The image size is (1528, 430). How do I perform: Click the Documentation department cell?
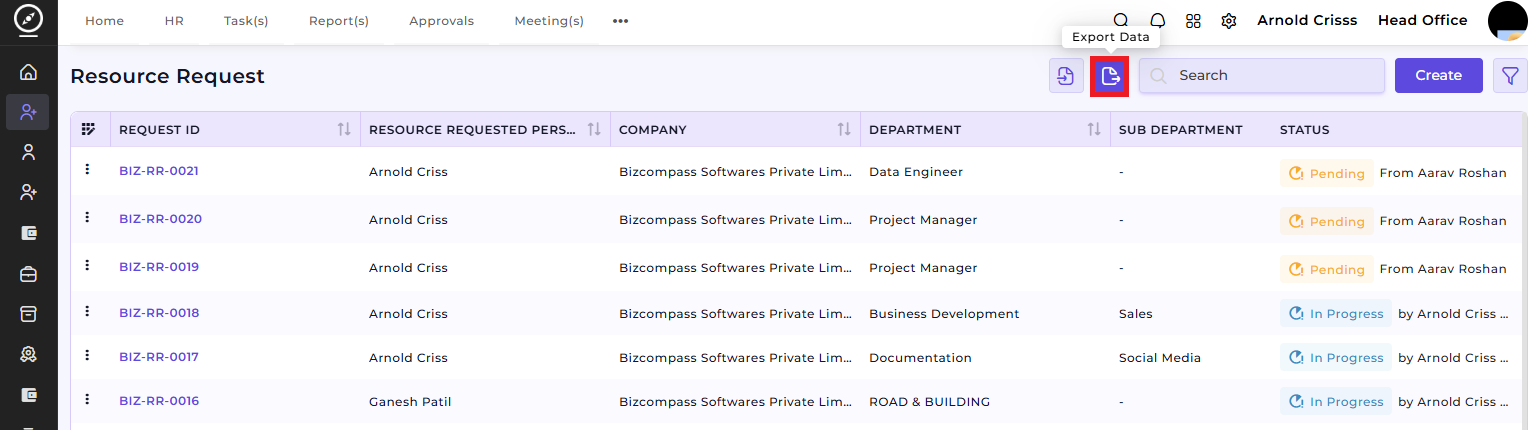pyautogui.click(x=920, y=358)
